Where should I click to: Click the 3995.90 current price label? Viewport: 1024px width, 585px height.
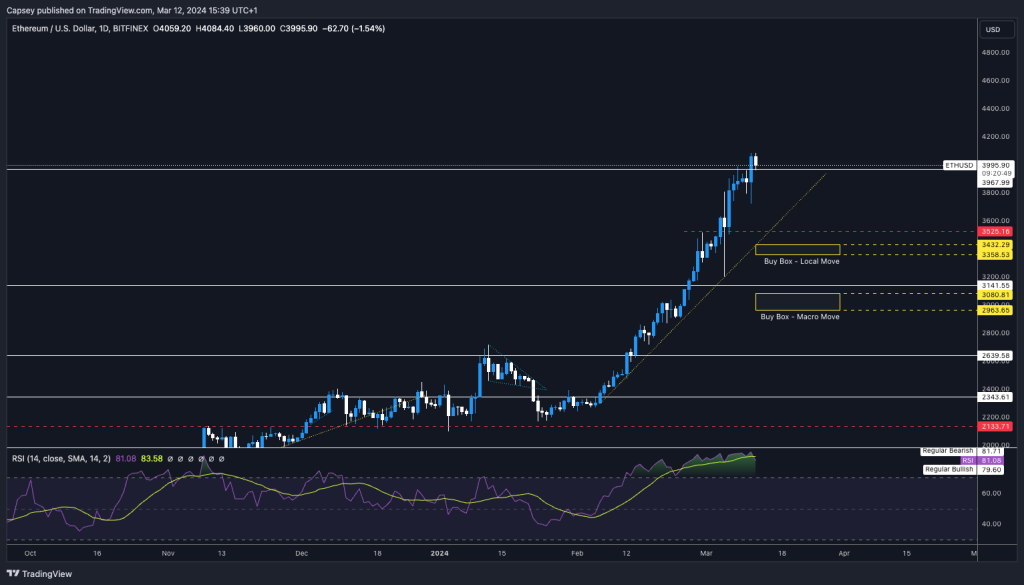996,166
